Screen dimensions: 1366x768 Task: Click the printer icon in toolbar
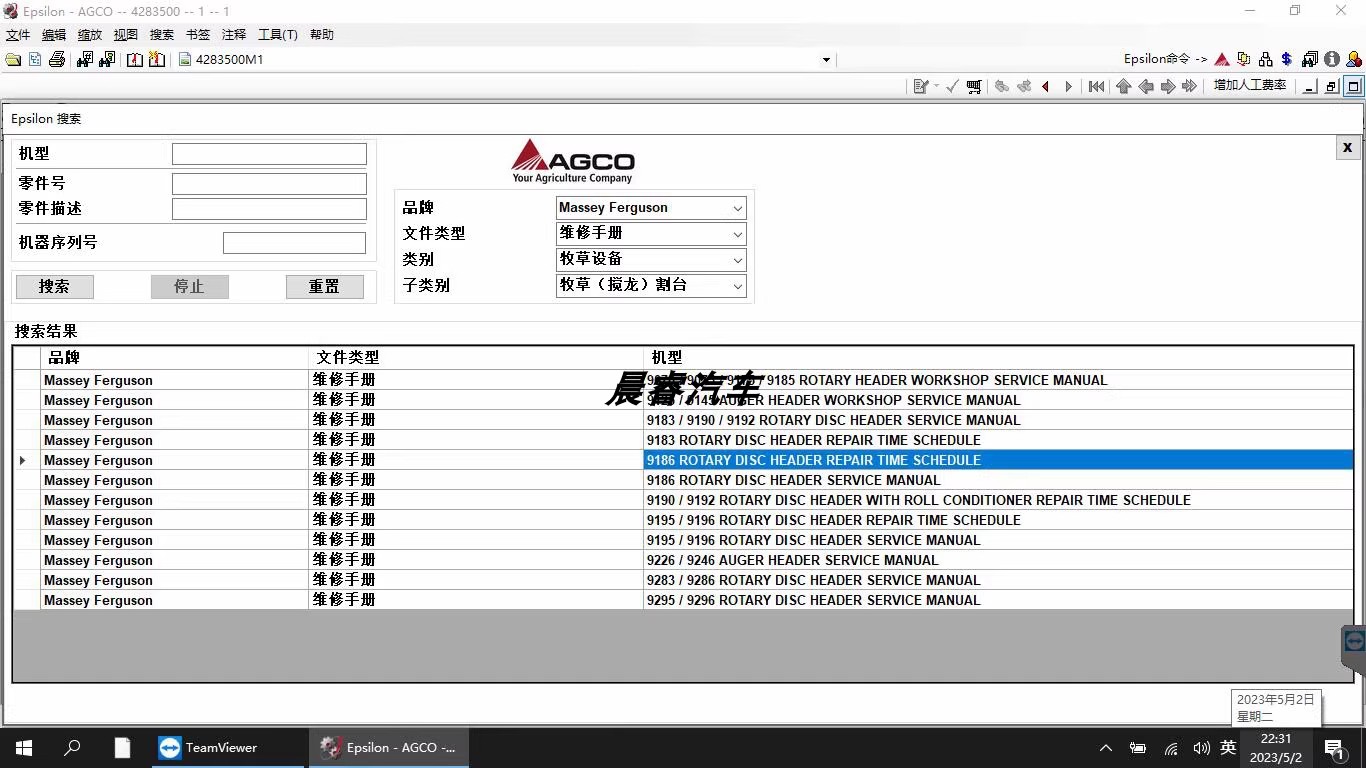coord(57,60)
